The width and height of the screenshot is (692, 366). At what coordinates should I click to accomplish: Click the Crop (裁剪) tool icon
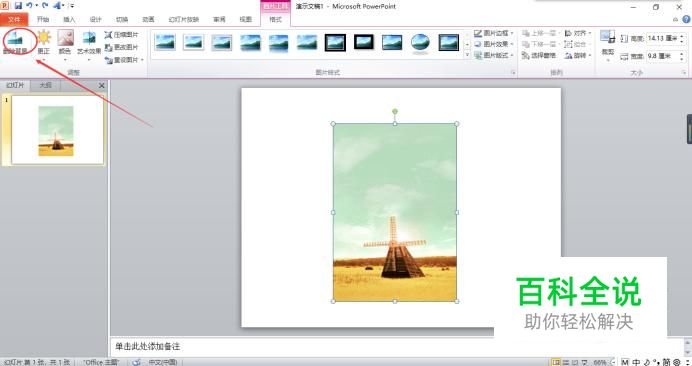point(608,38)
